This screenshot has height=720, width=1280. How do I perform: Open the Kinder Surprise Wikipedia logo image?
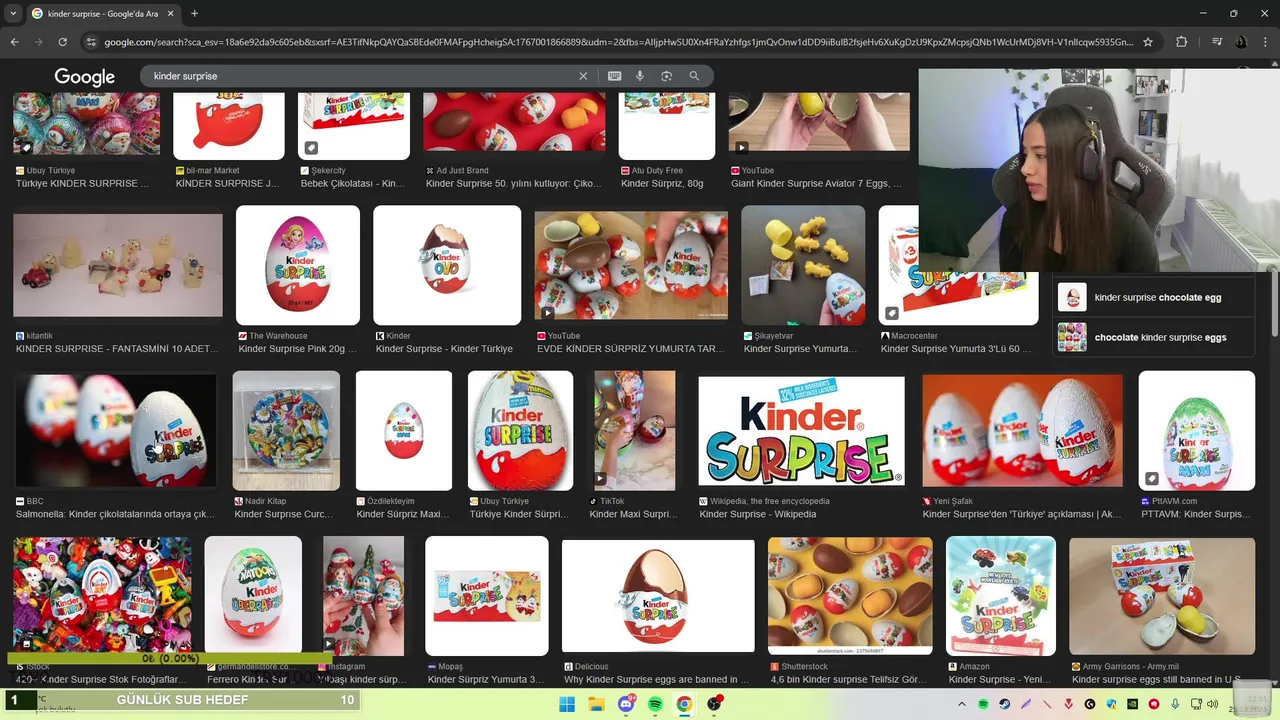coord(801,431)
